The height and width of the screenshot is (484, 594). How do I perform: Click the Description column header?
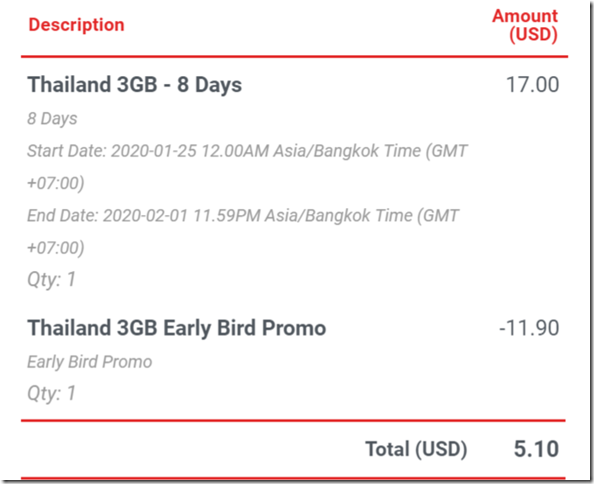point(77,25)
